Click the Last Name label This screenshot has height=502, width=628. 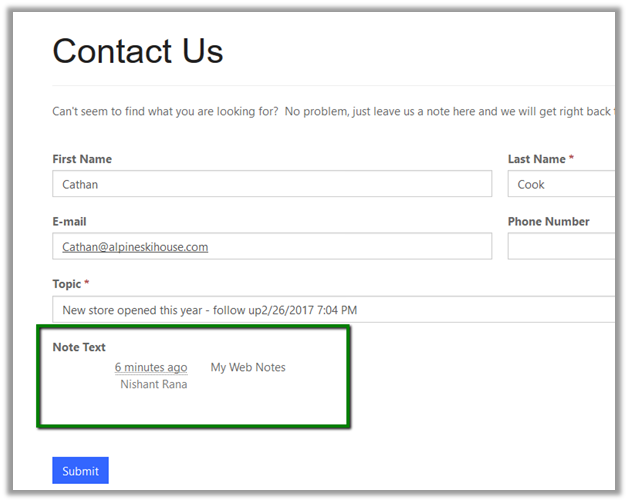tap(536, 159)
